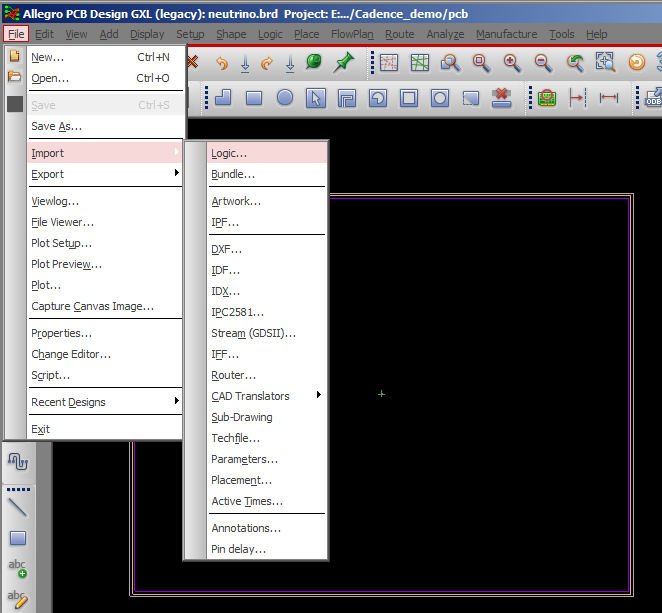Choose DXF... import option
Viewport: 662px width, 613px height.
267,249
